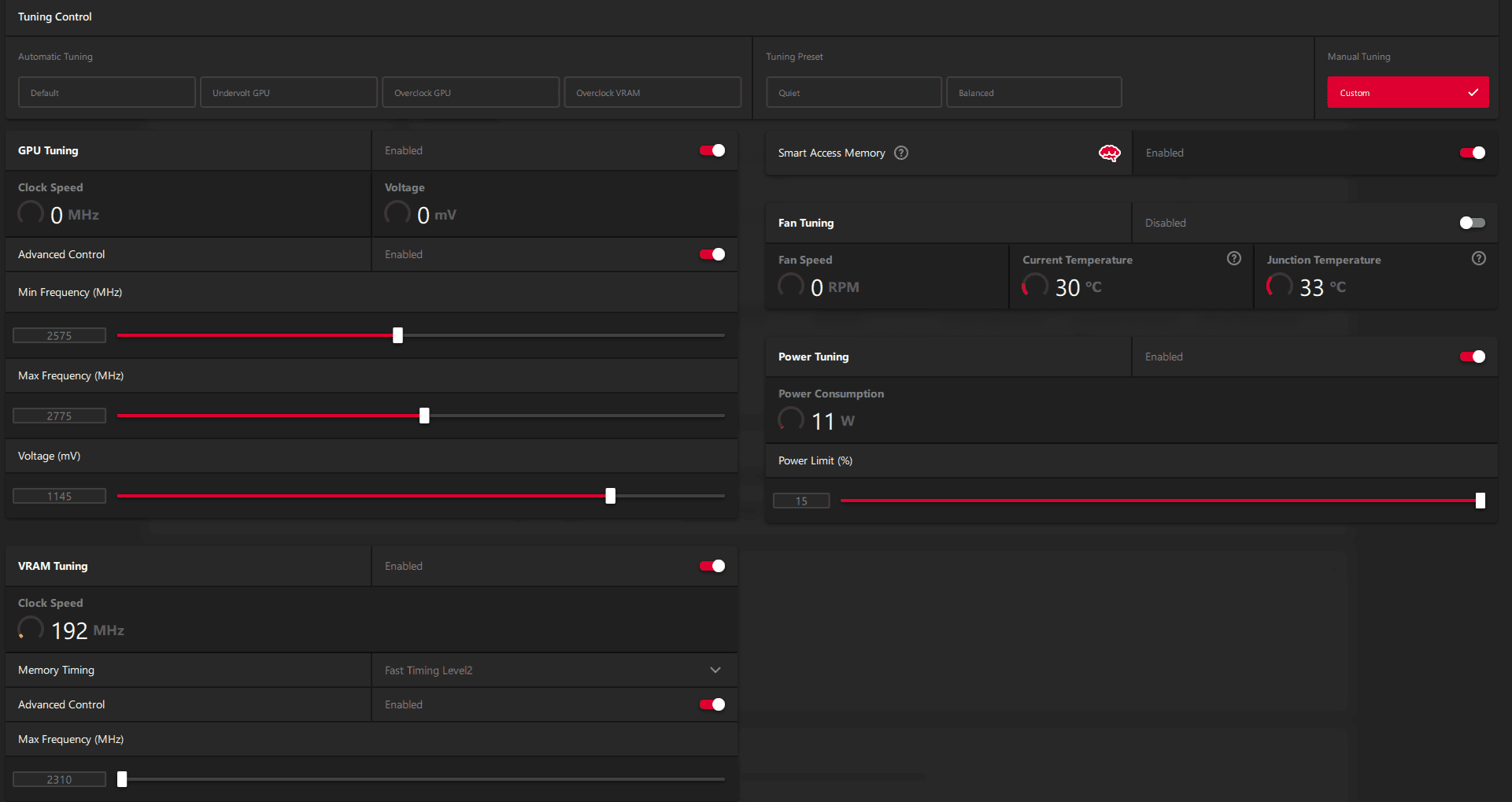Viewport: 1512px width, 802px height.
Task: Choose the Quiet tuning preset
Action: [854, 92]
